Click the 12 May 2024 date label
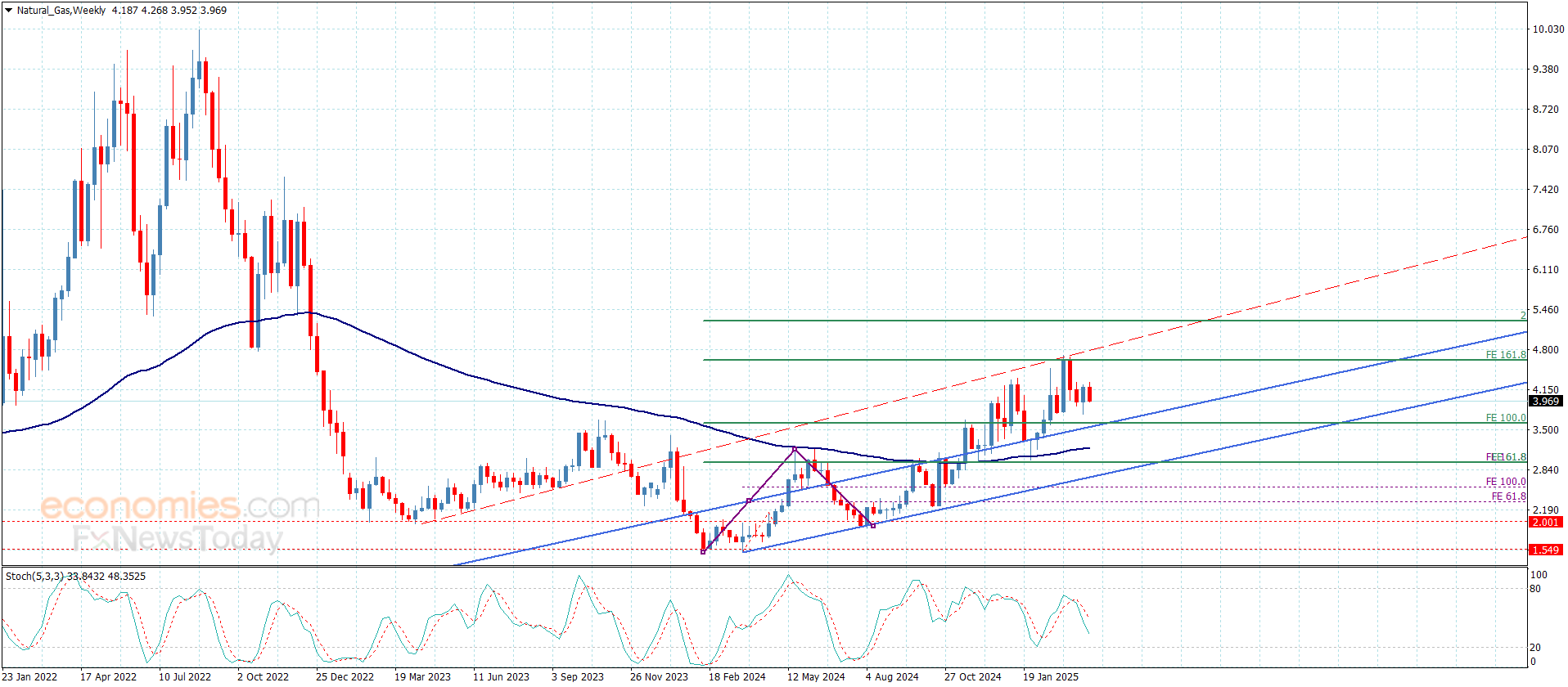The height and width of the screenshot is (687, 1568). tap(815, 676)
